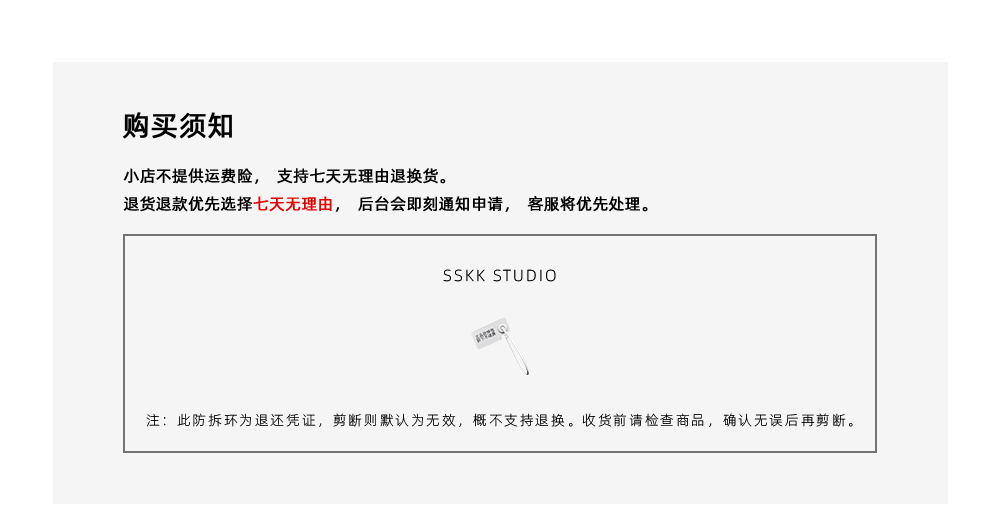Screen dimensions: 1000x528
Task: Click the 确认无误后再剪断 phrase
Action: click(784, 420)
